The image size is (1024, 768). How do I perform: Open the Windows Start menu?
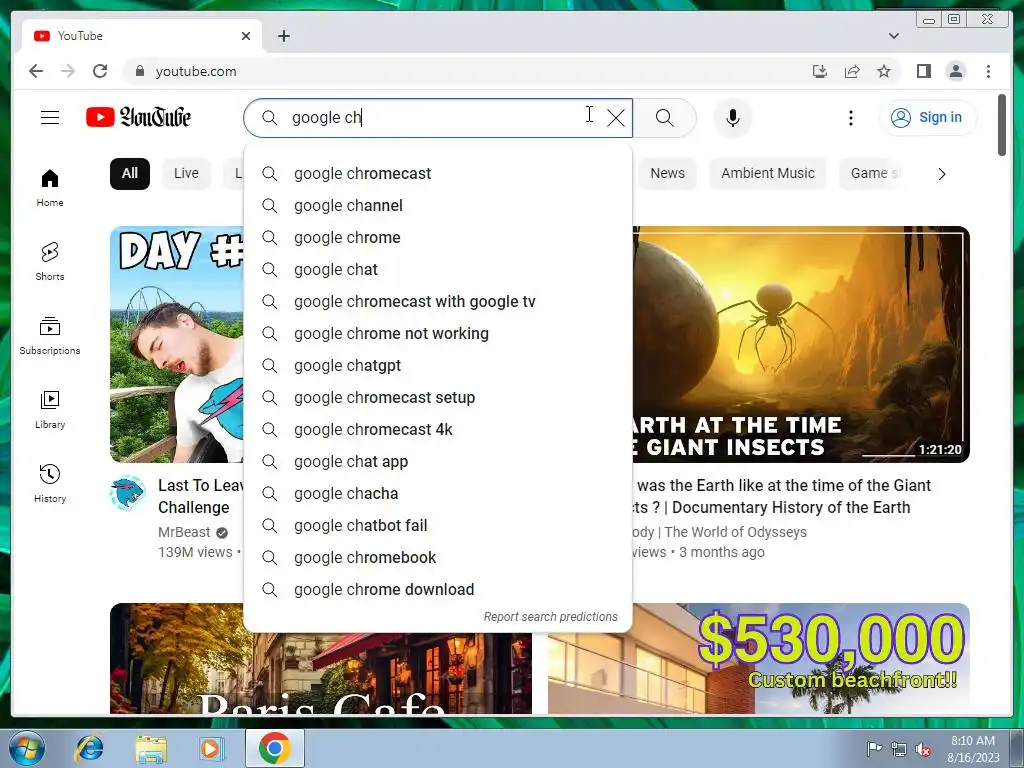coord(27,748)
